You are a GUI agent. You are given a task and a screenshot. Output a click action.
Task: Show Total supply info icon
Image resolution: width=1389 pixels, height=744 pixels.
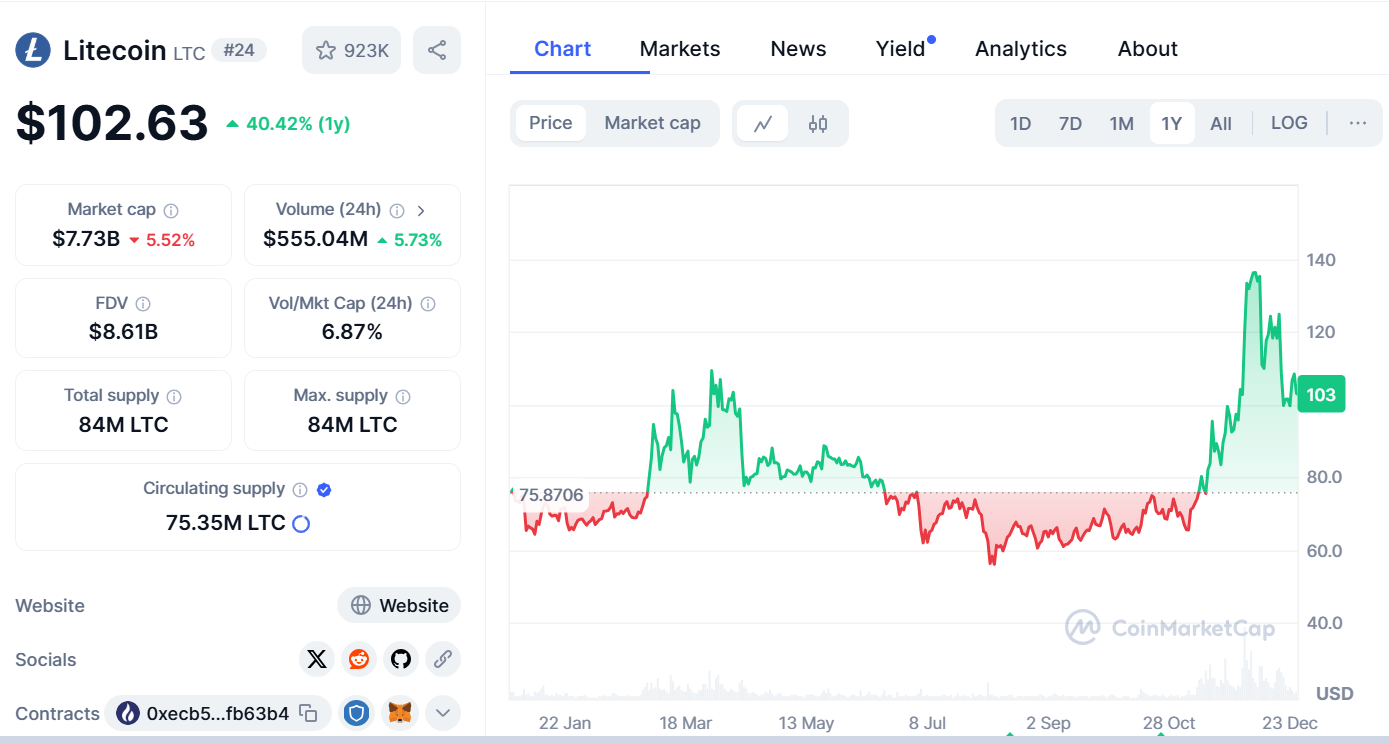point(174,396)
